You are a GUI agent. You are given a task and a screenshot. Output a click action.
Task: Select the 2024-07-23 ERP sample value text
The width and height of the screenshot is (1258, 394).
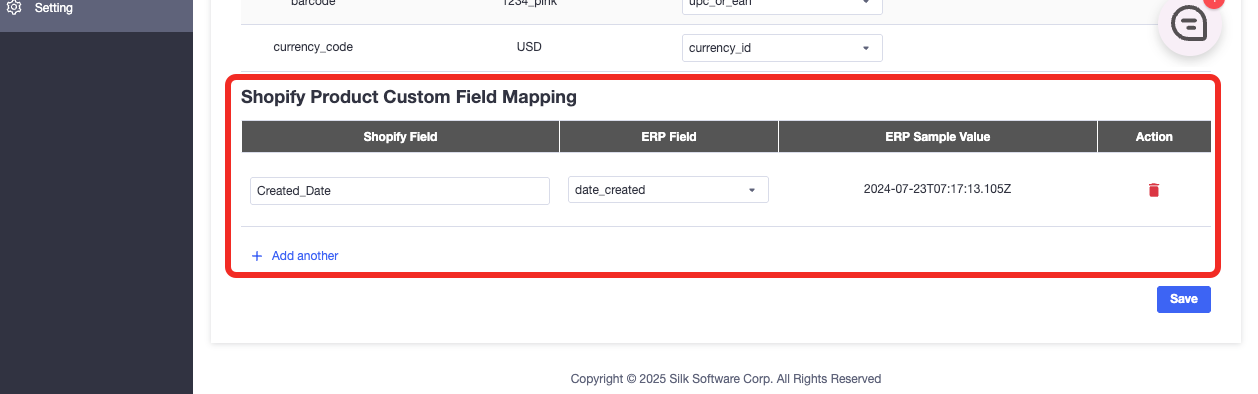[x=938, y=190]
